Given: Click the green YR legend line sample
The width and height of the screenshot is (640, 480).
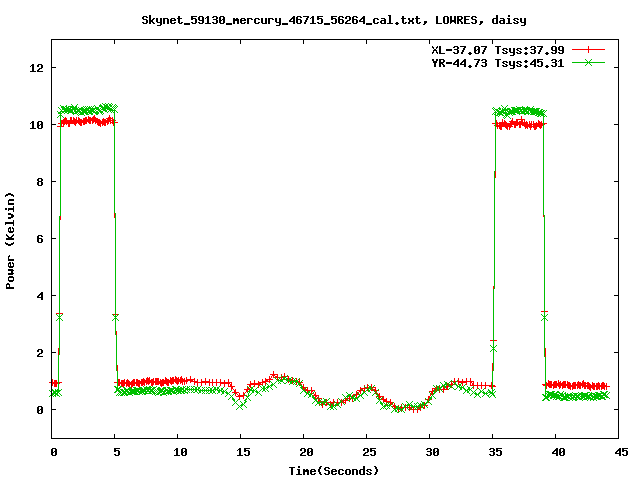Looking at the screenshot, I should tap(588, 62).
